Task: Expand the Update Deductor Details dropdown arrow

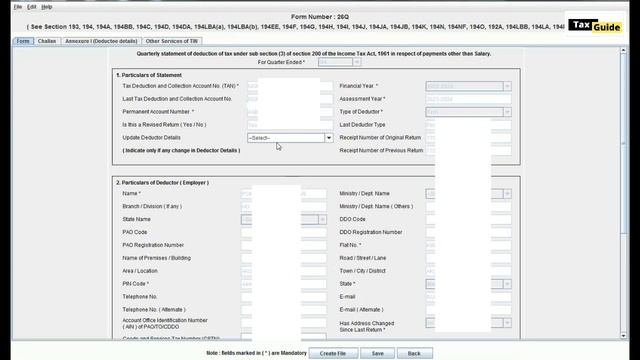Action: click(329, 138)
